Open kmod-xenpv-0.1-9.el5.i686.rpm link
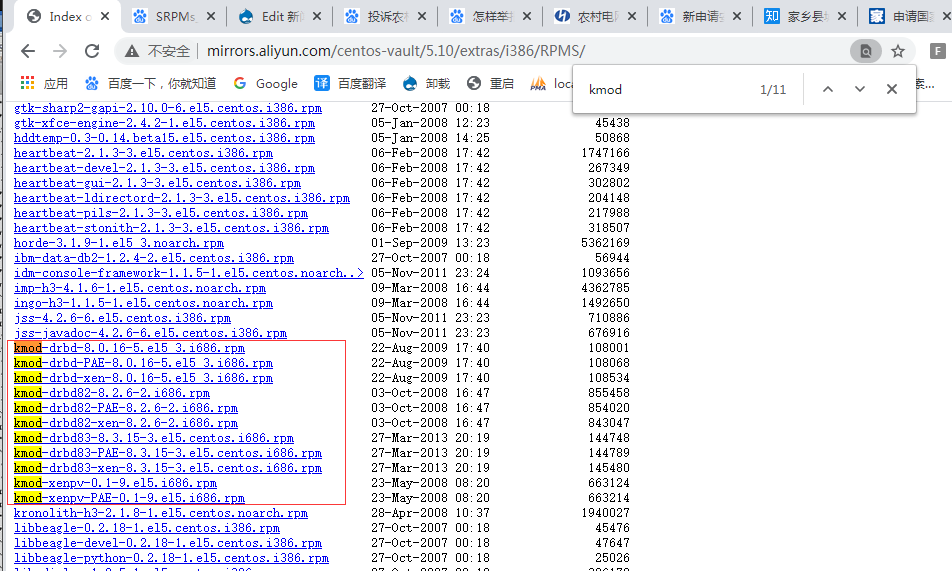The image size is (952, 571). point(115,483)
